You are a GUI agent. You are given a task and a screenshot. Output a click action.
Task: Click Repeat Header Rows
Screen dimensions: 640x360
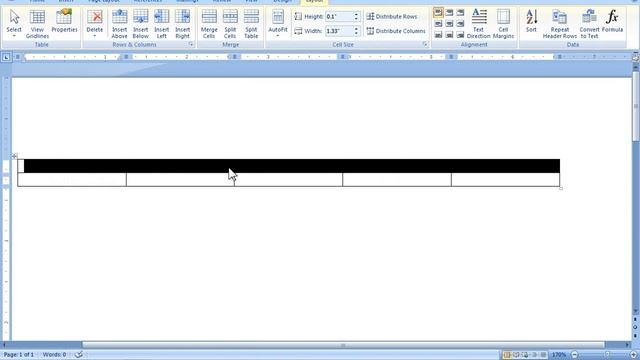[x=560, y=24]
